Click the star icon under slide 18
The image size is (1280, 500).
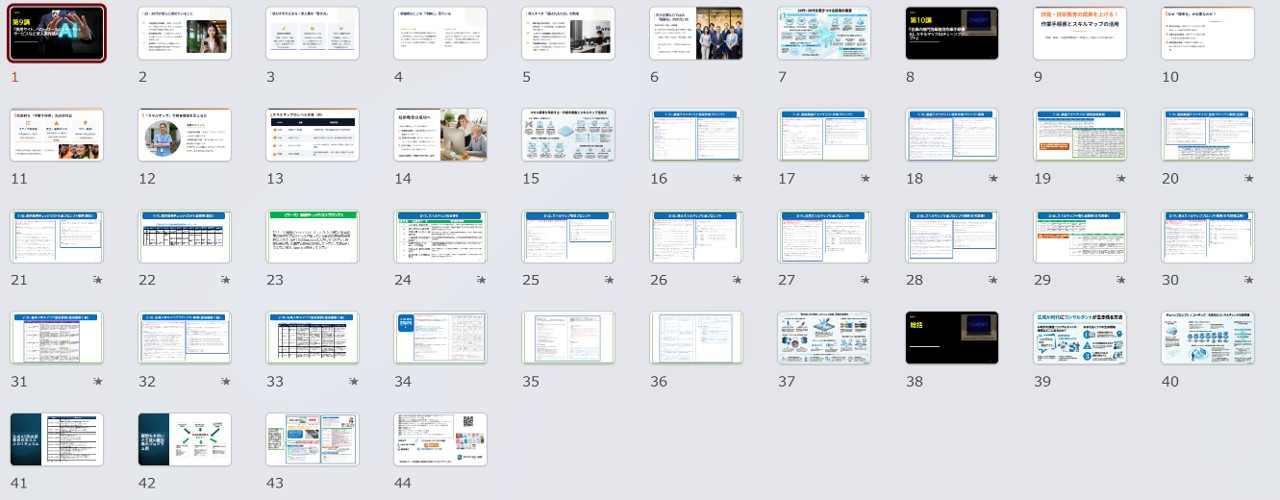click(x=994, y=178)
